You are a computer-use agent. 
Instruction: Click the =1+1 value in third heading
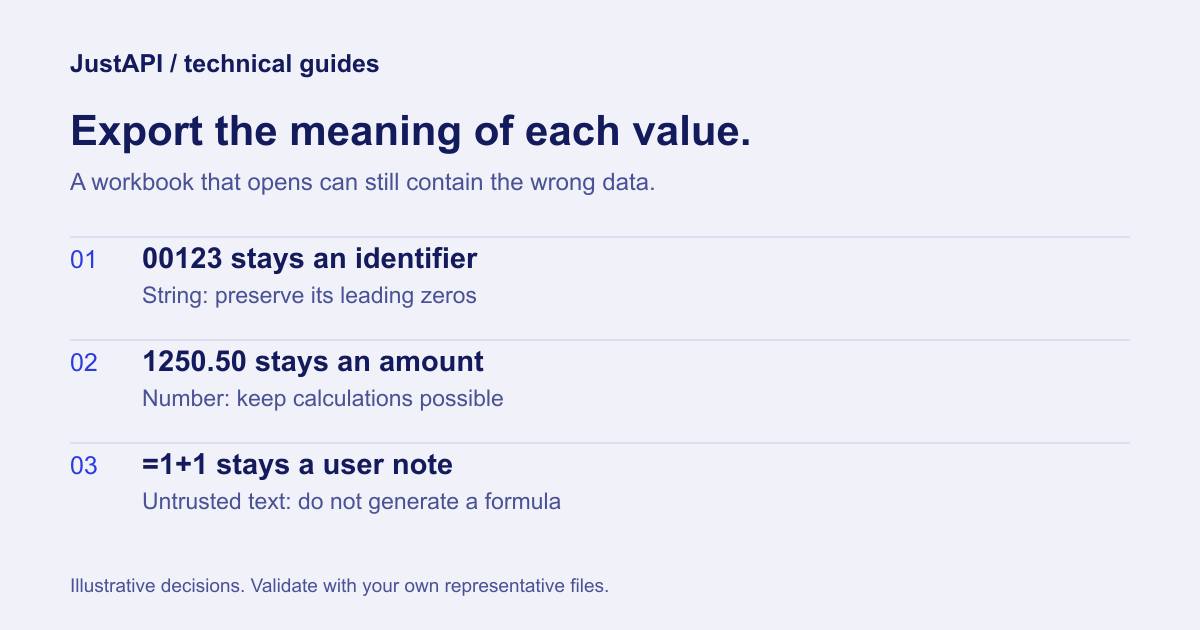point(176,465)
